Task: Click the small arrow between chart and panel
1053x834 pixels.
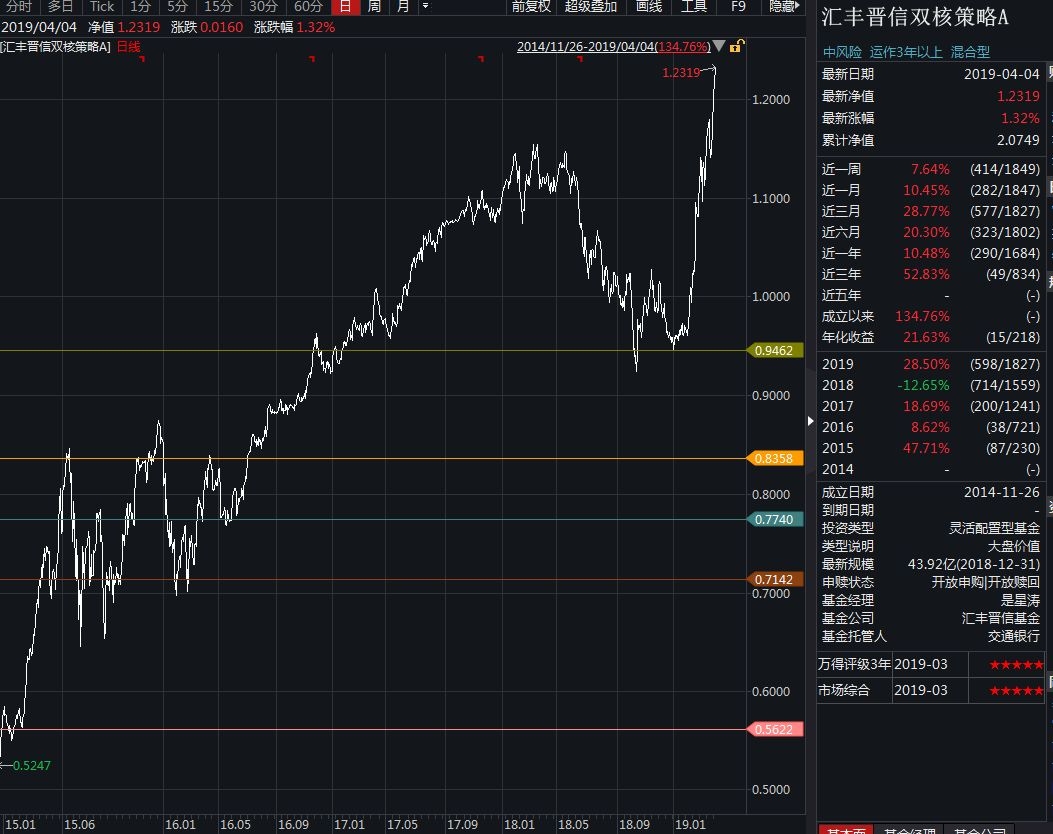Action: (810, 423)
